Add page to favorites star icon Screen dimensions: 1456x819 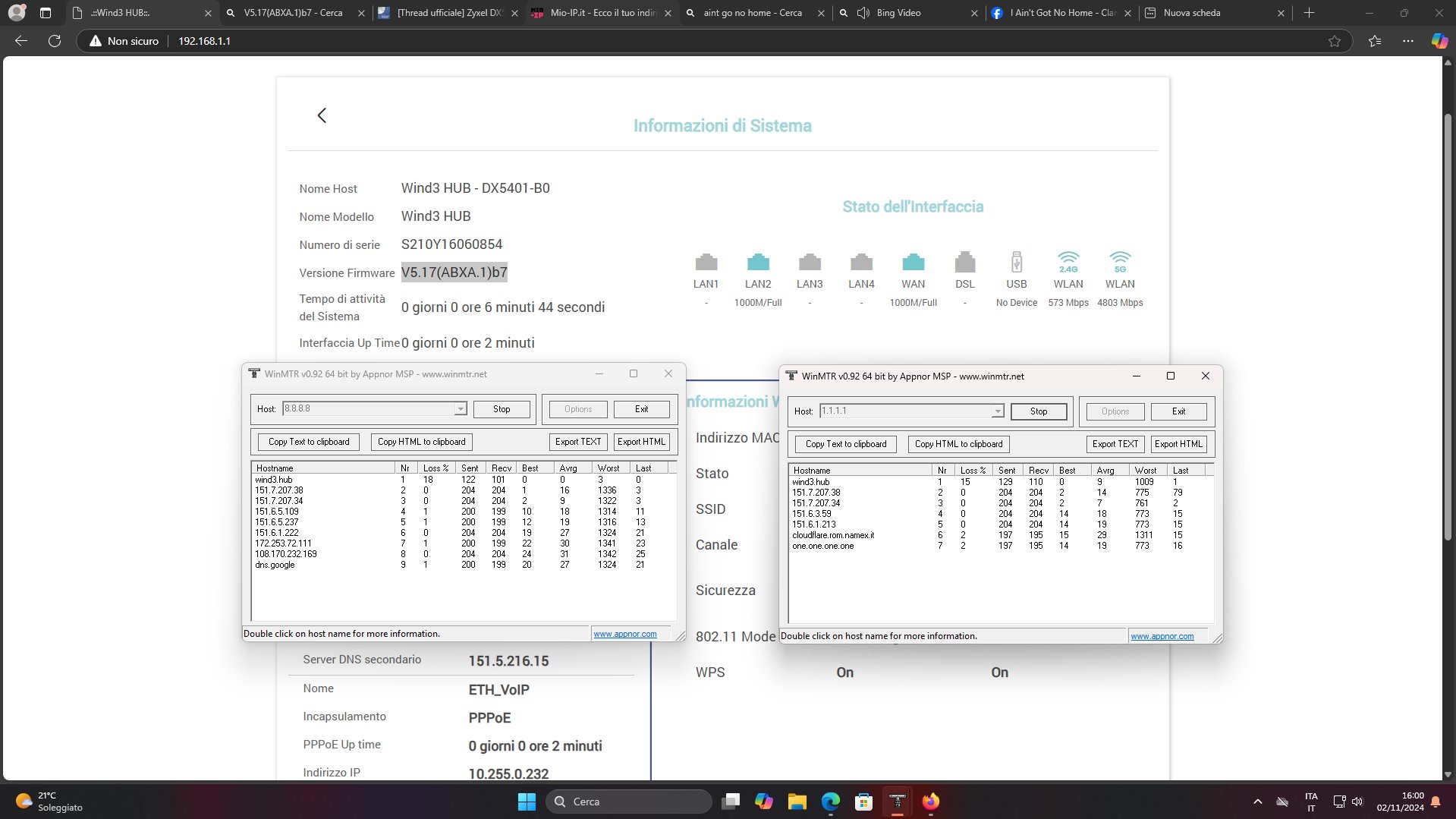1334,41
